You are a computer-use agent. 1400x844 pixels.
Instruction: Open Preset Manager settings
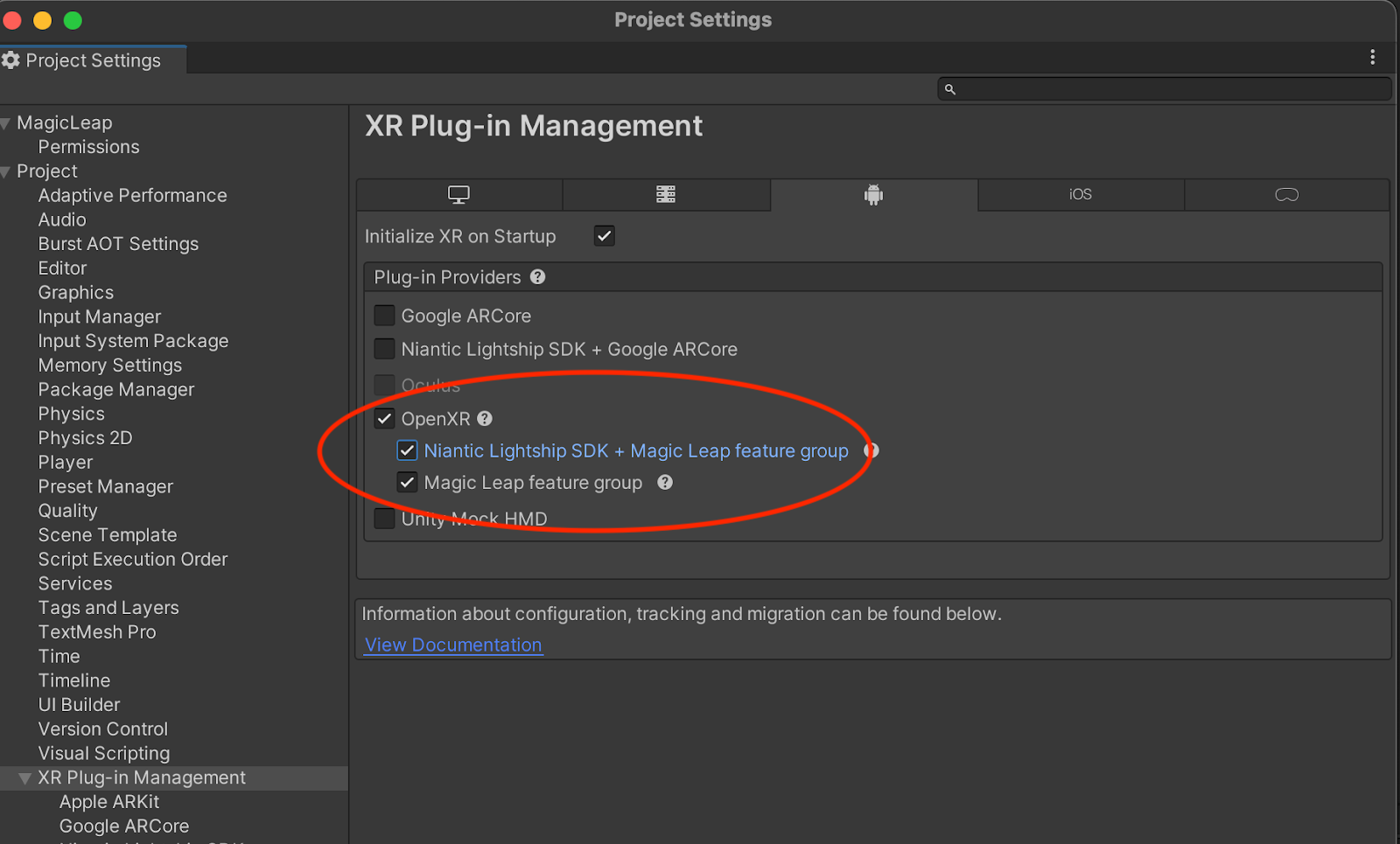[105, 487]
